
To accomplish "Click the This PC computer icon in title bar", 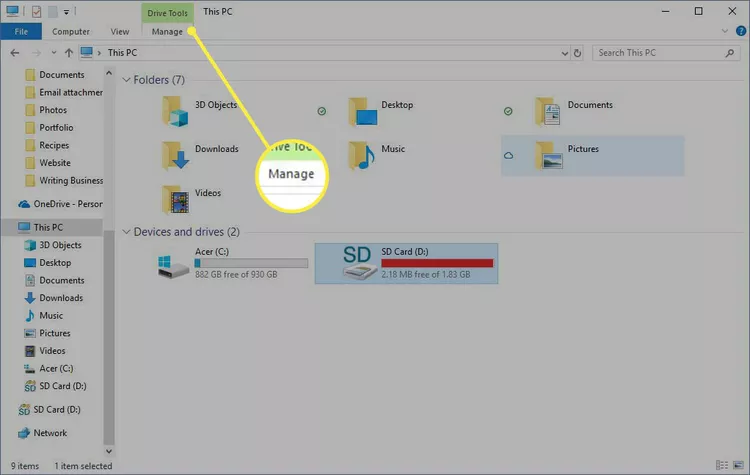I will tap(12, 11).
